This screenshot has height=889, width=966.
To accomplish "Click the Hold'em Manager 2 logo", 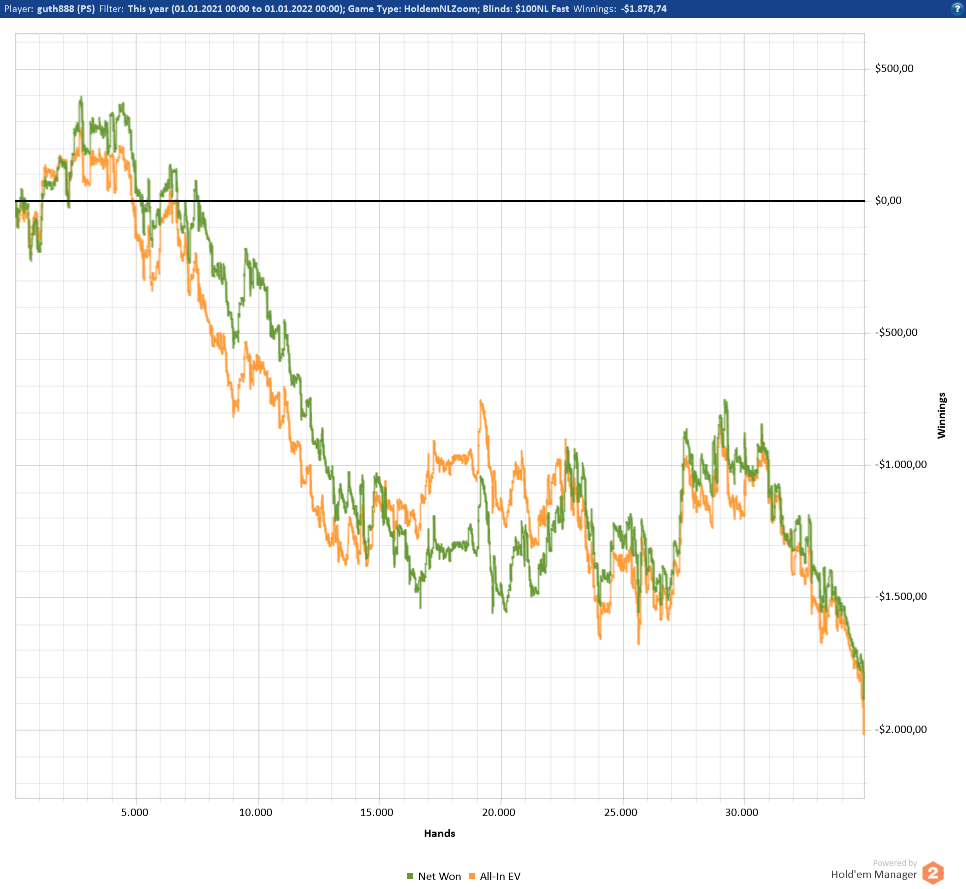I will [932, 873].
